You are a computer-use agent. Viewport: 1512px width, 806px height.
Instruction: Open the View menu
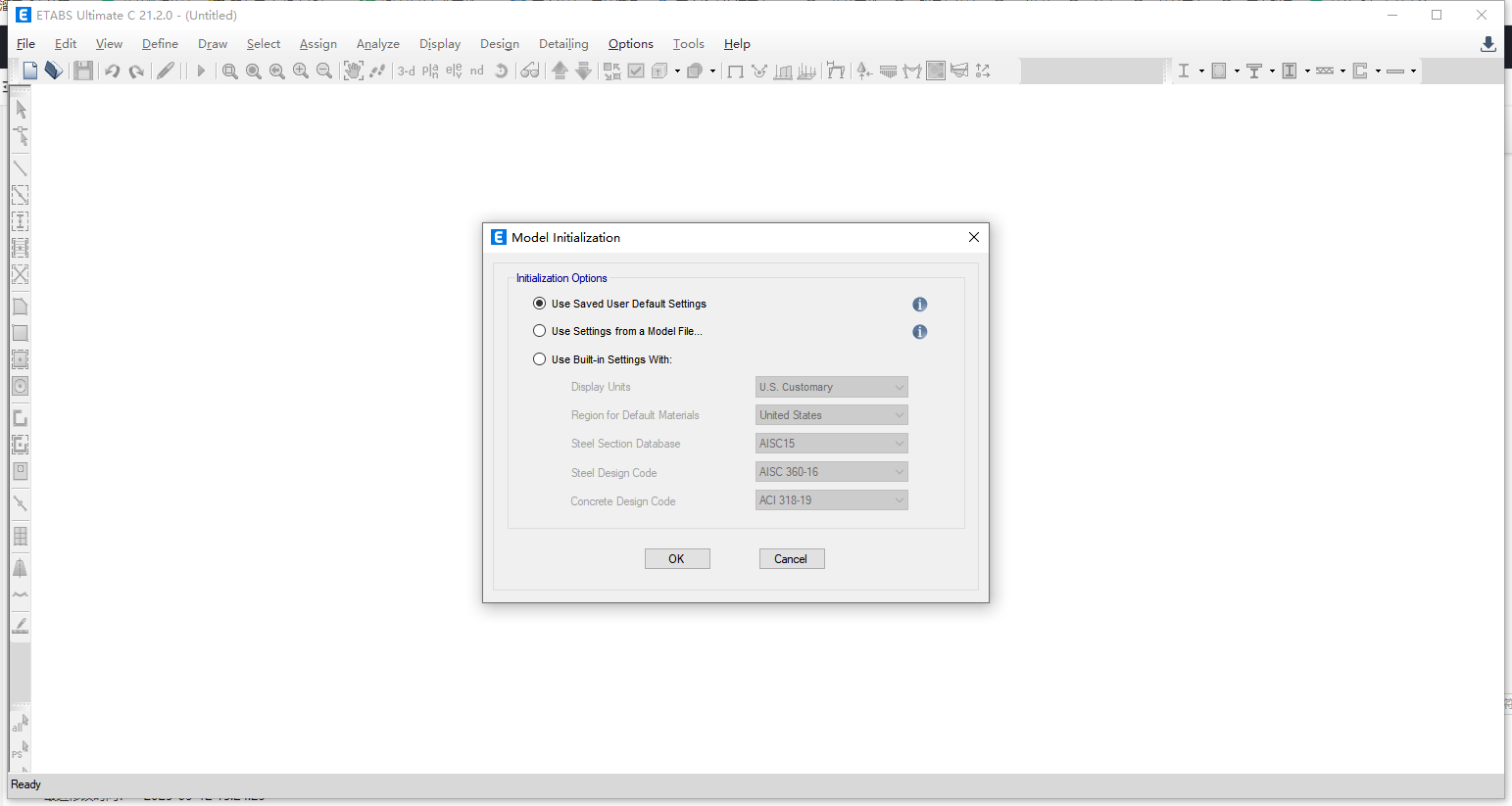tap(109, 44)
